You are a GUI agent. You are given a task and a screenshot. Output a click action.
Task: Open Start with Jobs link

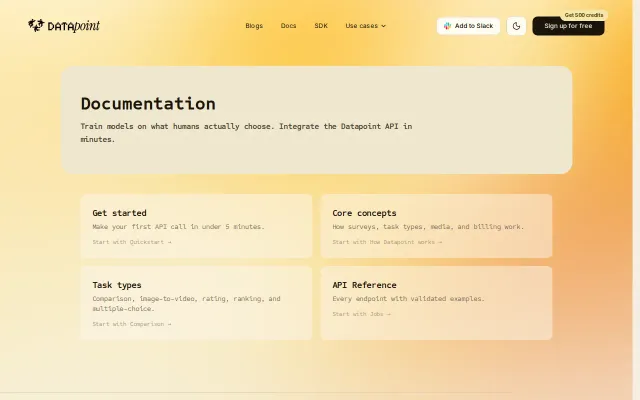coord(361,314)
